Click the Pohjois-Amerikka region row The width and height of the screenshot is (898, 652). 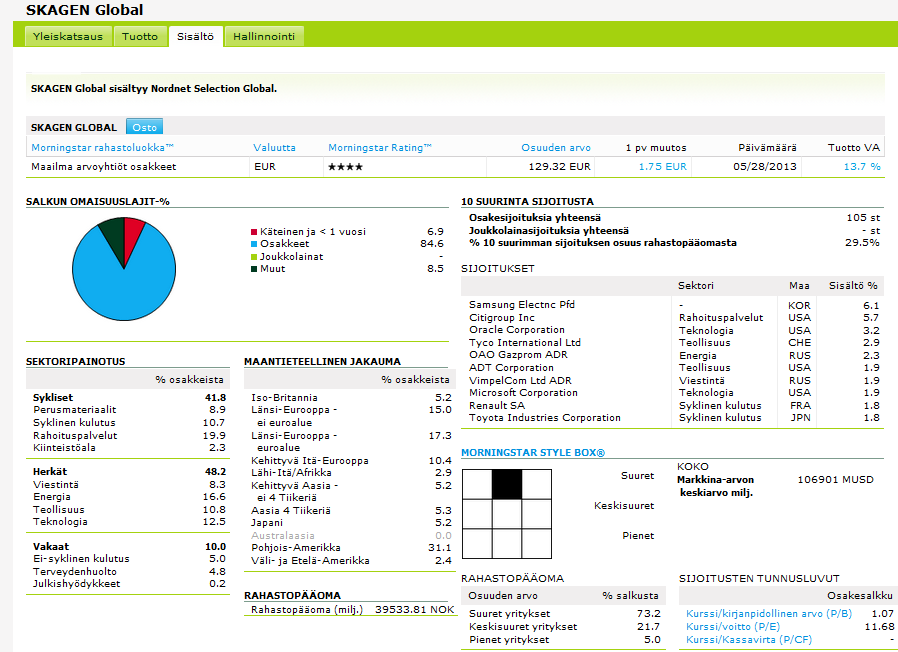point(351,548)
